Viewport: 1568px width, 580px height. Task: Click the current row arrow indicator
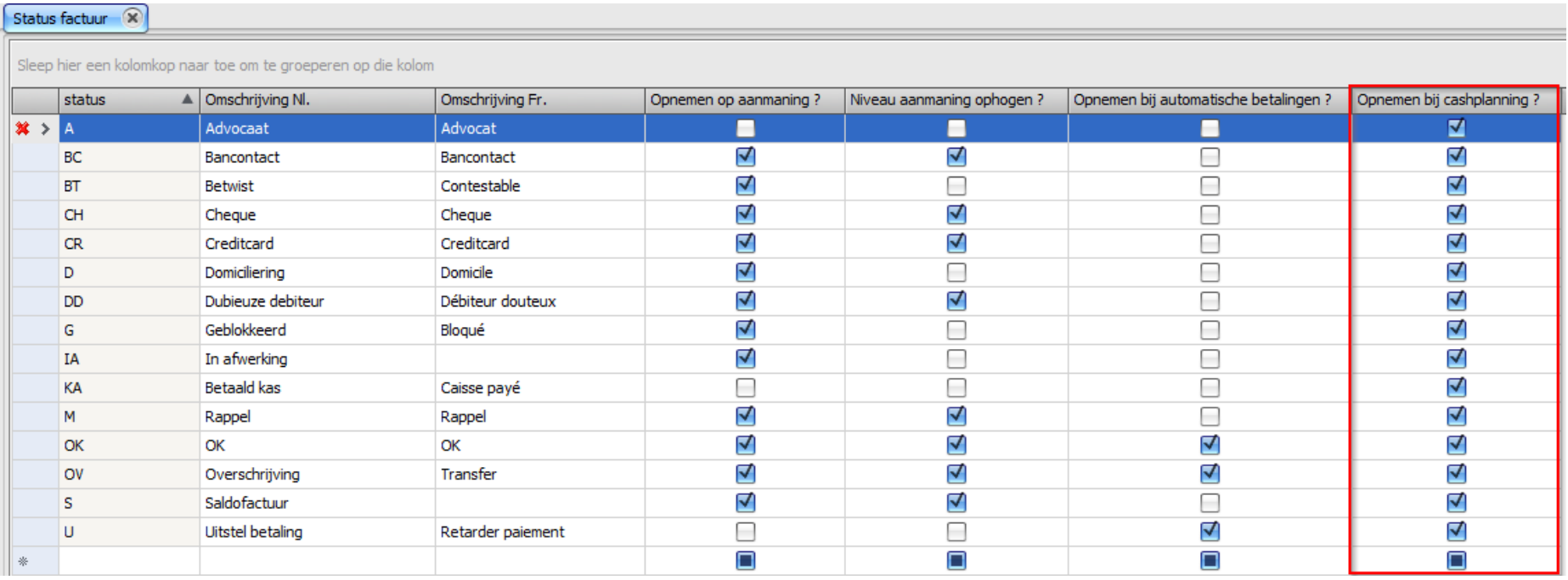click(45, 128)
